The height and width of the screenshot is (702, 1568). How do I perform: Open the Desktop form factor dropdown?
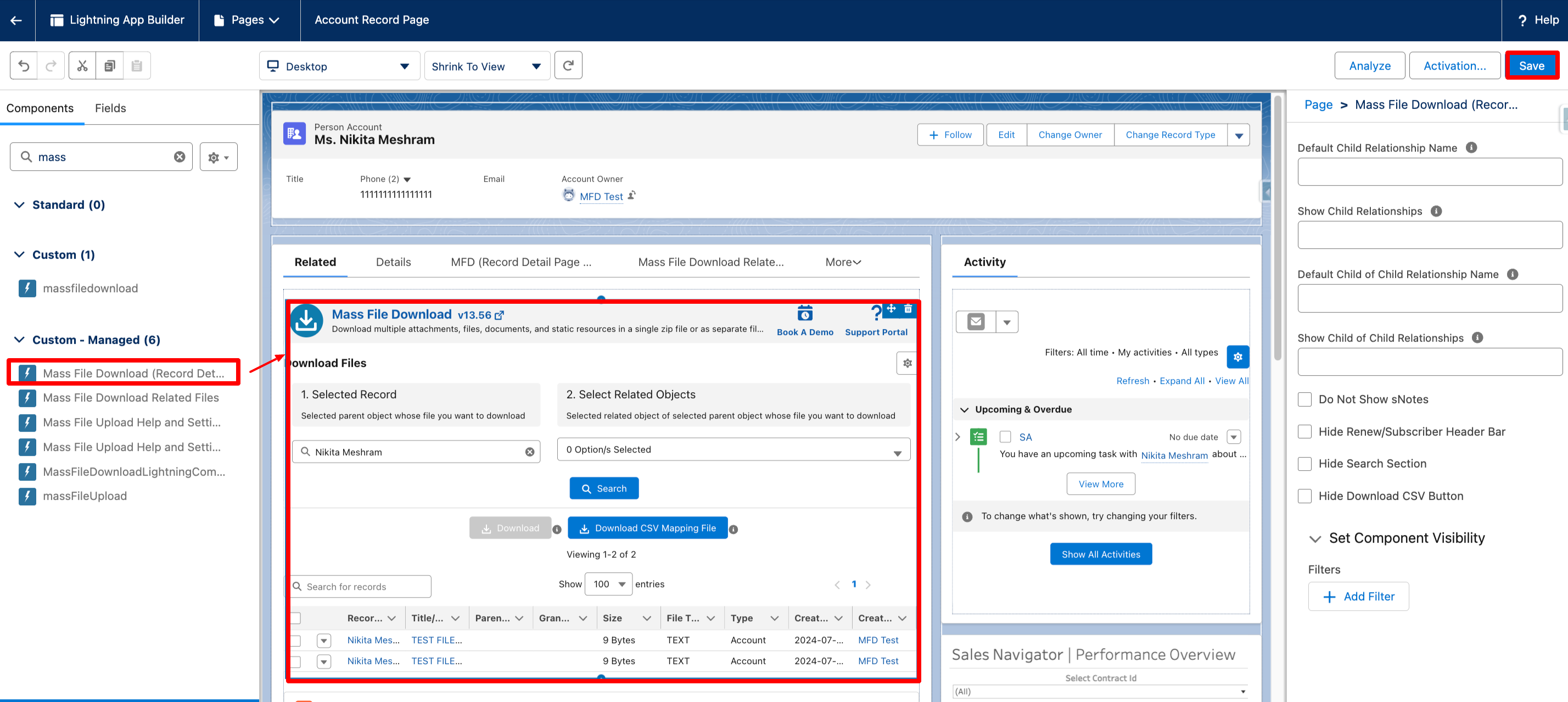click(339, 66)
